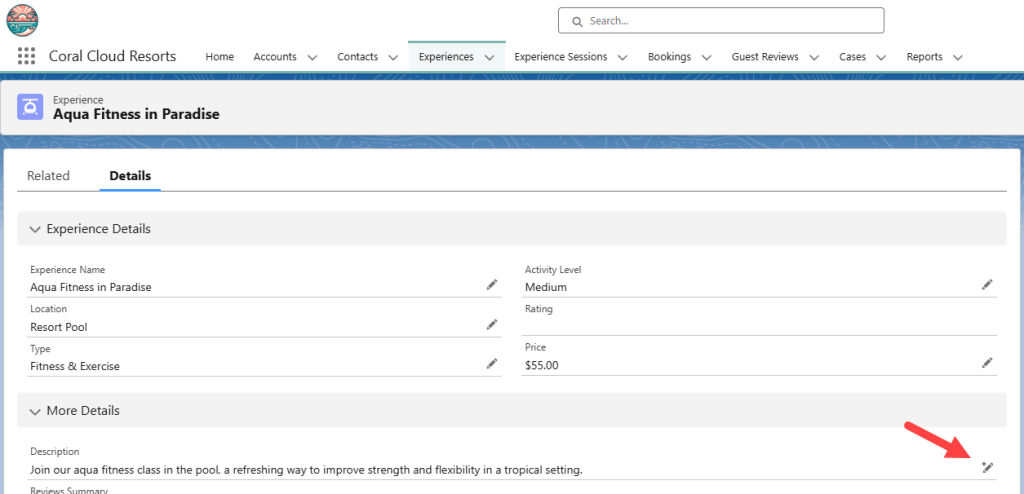This screenshot has height=494, width=1024.
Task: Open the Guest Reviews nav tab
Action: 764,57
